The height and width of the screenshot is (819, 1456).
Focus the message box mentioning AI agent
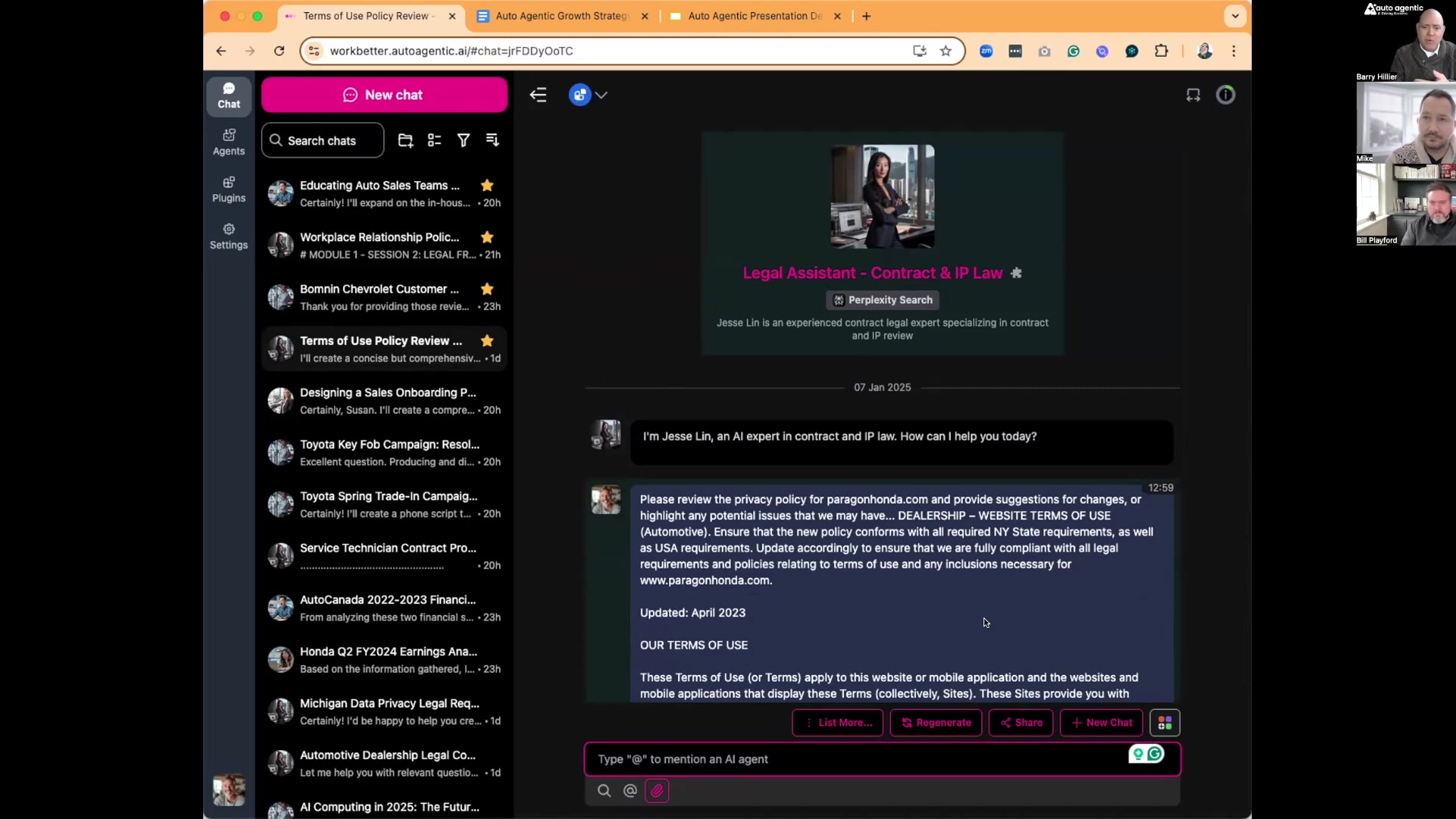click(883, 759)
